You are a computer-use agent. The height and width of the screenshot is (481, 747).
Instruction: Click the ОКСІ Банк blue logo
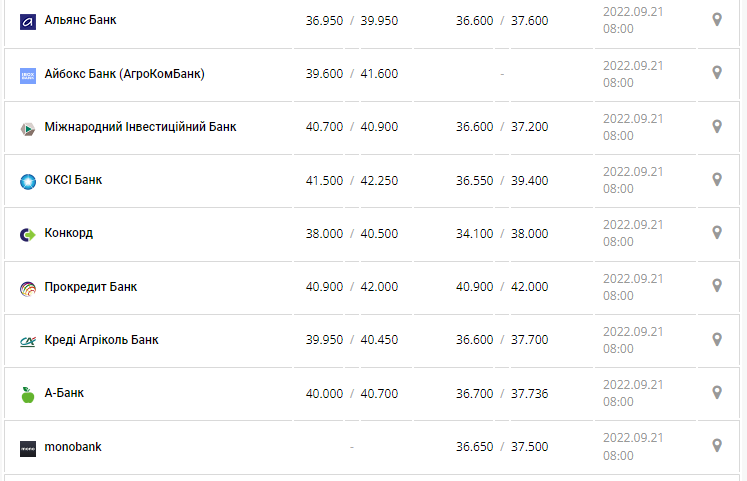point(28,181)
